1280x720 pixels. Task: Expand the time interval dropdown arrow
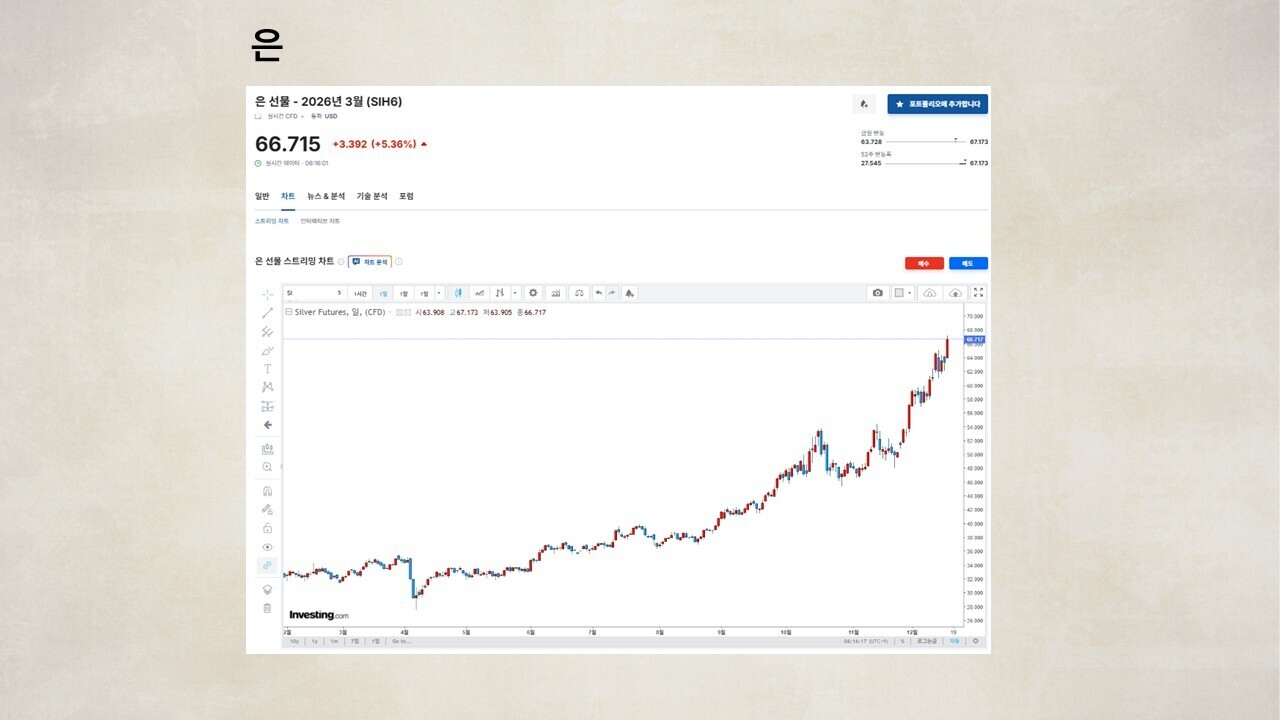[x=438, y=293]
